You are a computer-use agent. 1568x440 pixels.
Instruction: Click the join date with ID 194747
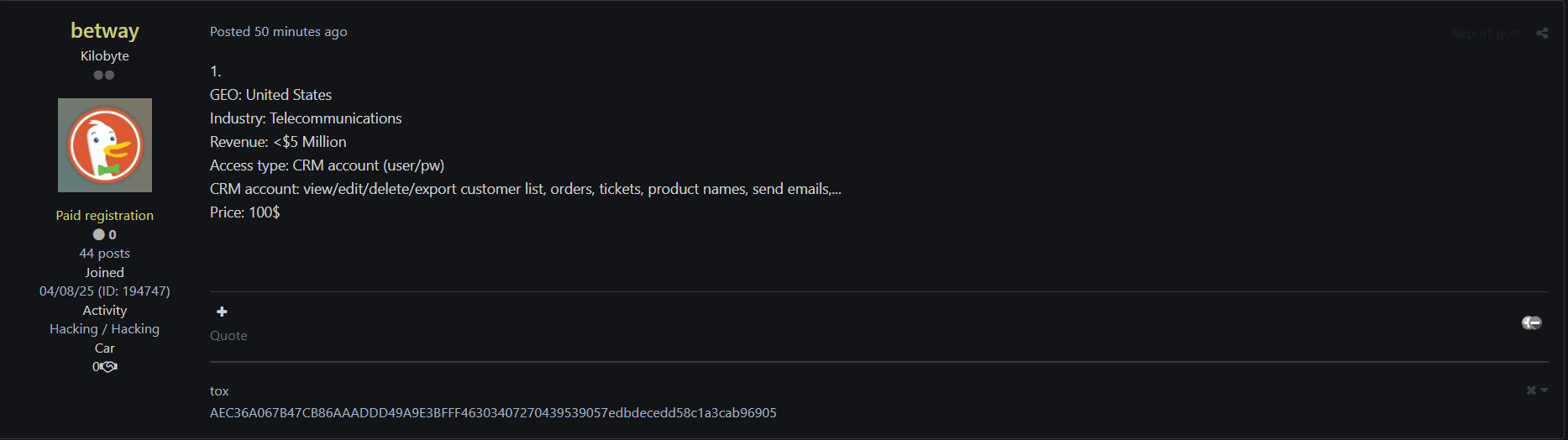(x=105, y=291)
